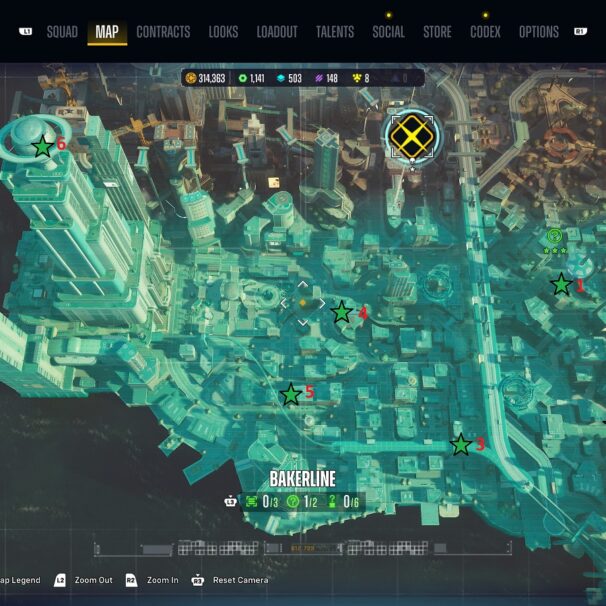Open the Map Legend

pos(20,580)
